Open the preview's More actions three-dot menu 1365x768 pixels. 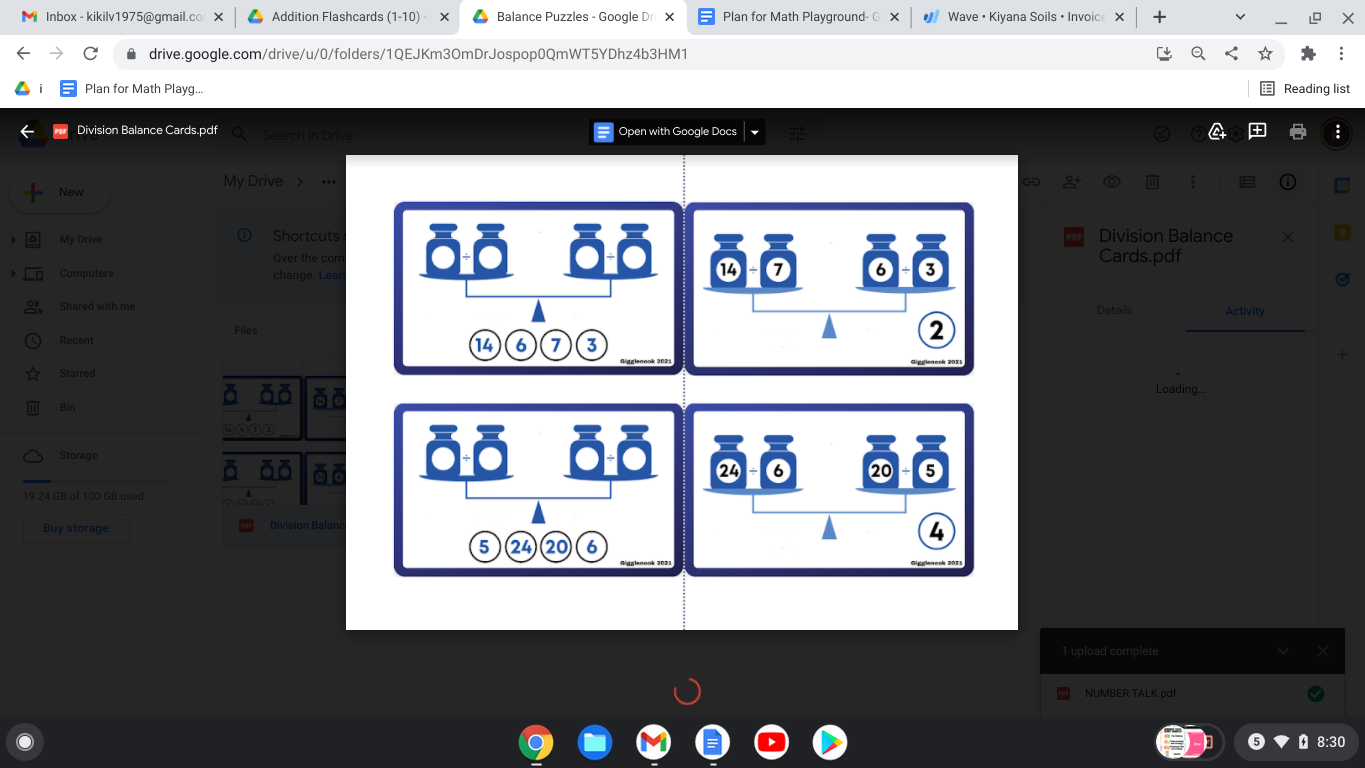coord(1337,131)
